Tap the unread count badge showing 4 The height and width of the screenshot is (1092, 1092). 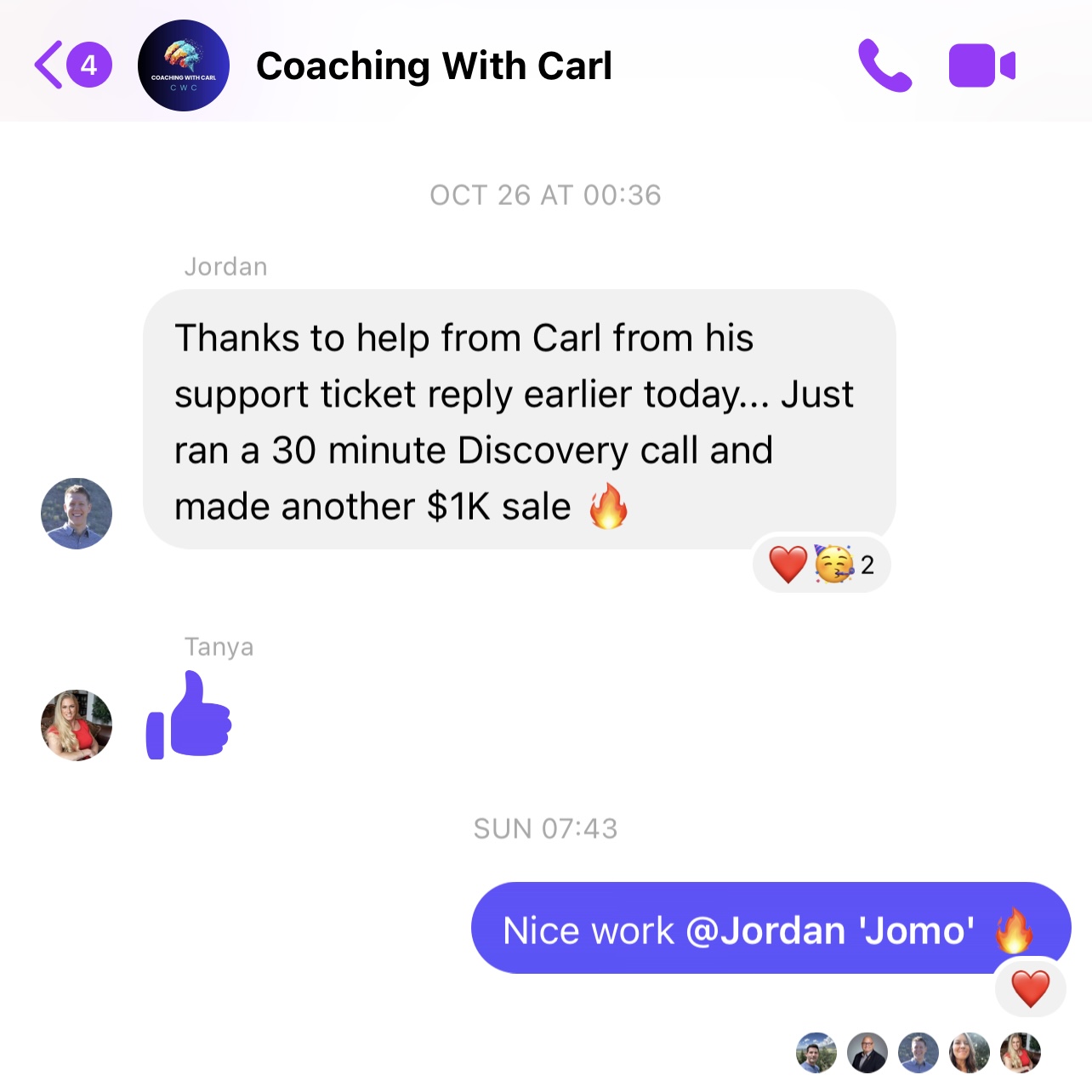pos(89,65)
